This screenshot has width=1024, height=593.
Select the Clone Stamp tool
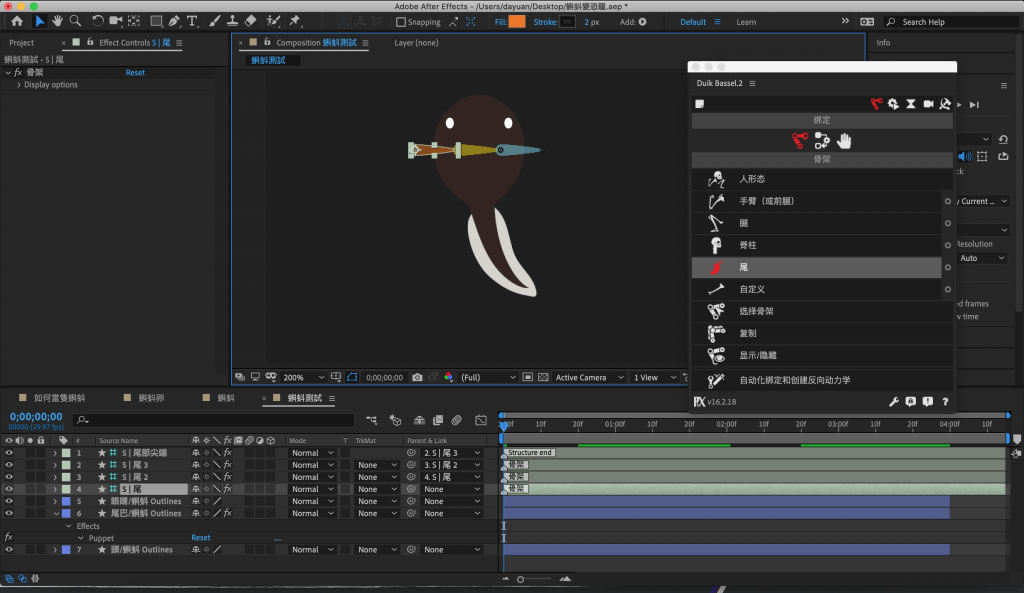(232, 21)
